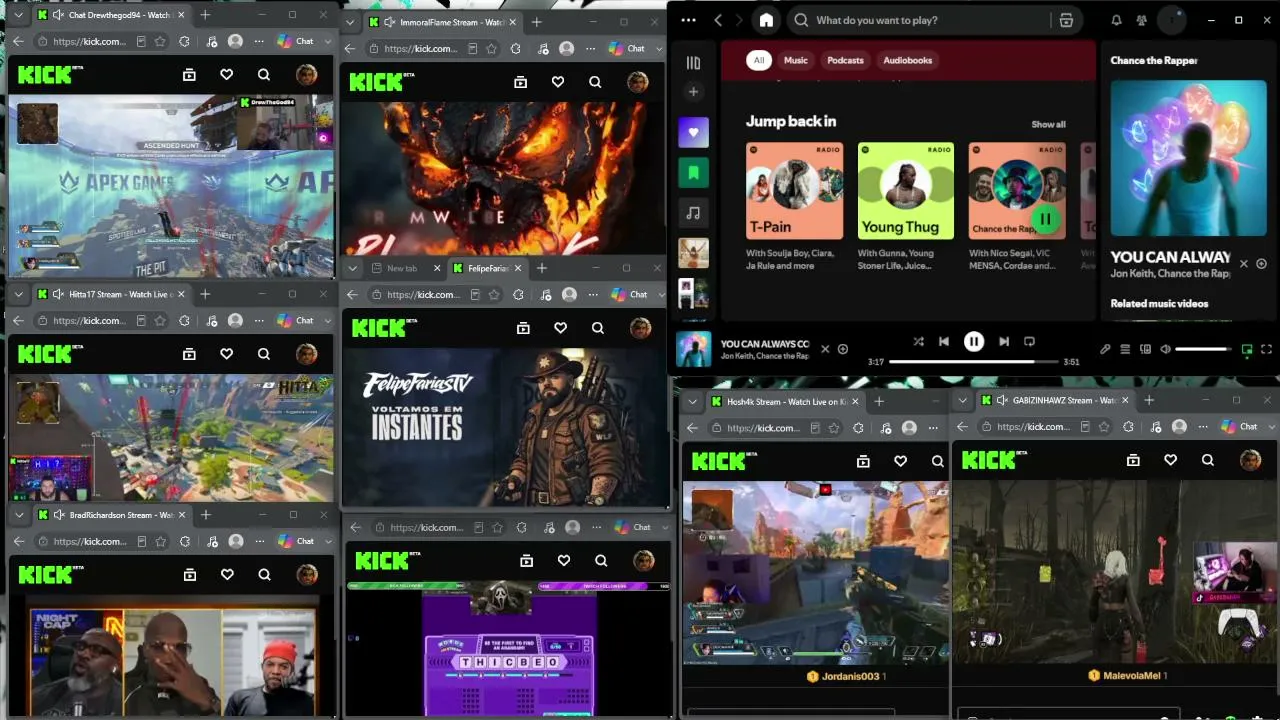Open Spotify home via the house icon
The width and height of the screenshot is (1280, 720).
766,20
